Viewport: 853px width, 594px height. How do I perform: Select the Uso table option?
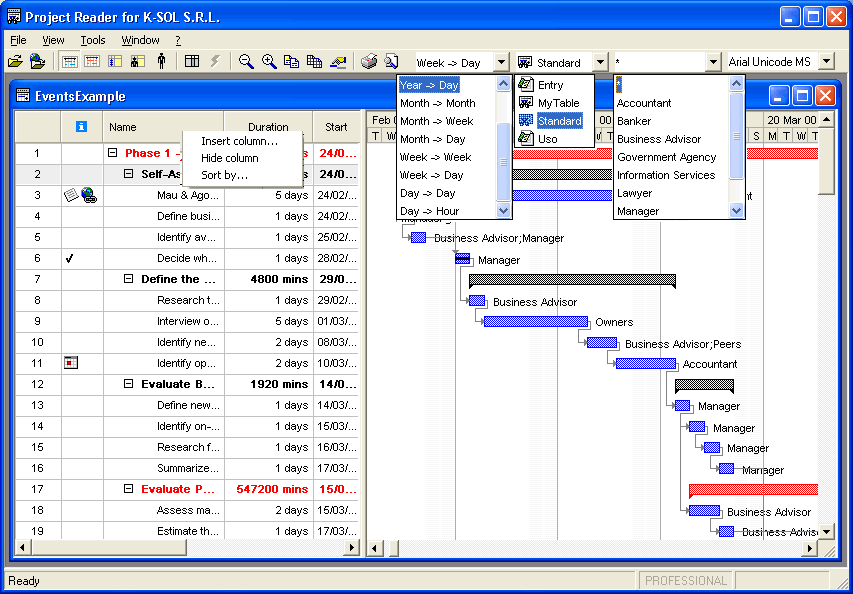(547, 139)
